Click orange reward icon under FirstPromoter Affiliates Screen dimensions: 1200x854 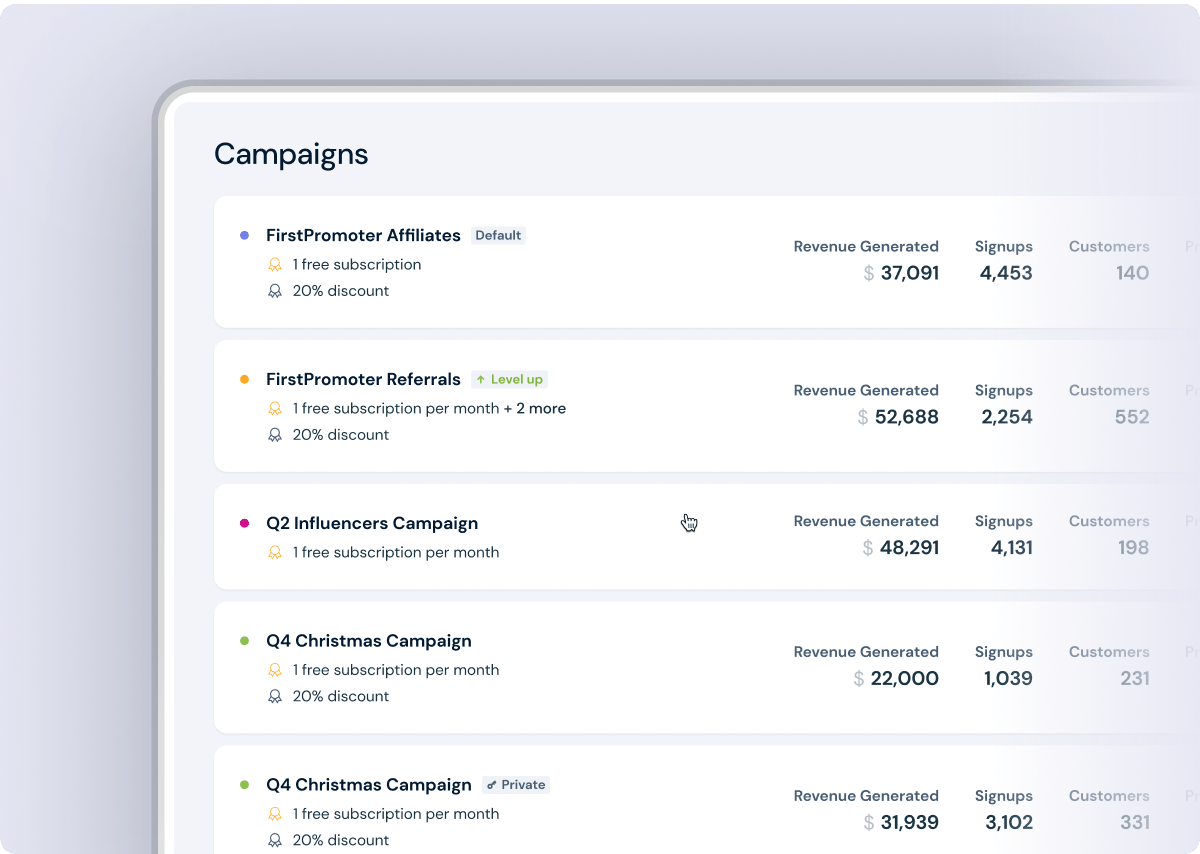coord(275,265)
